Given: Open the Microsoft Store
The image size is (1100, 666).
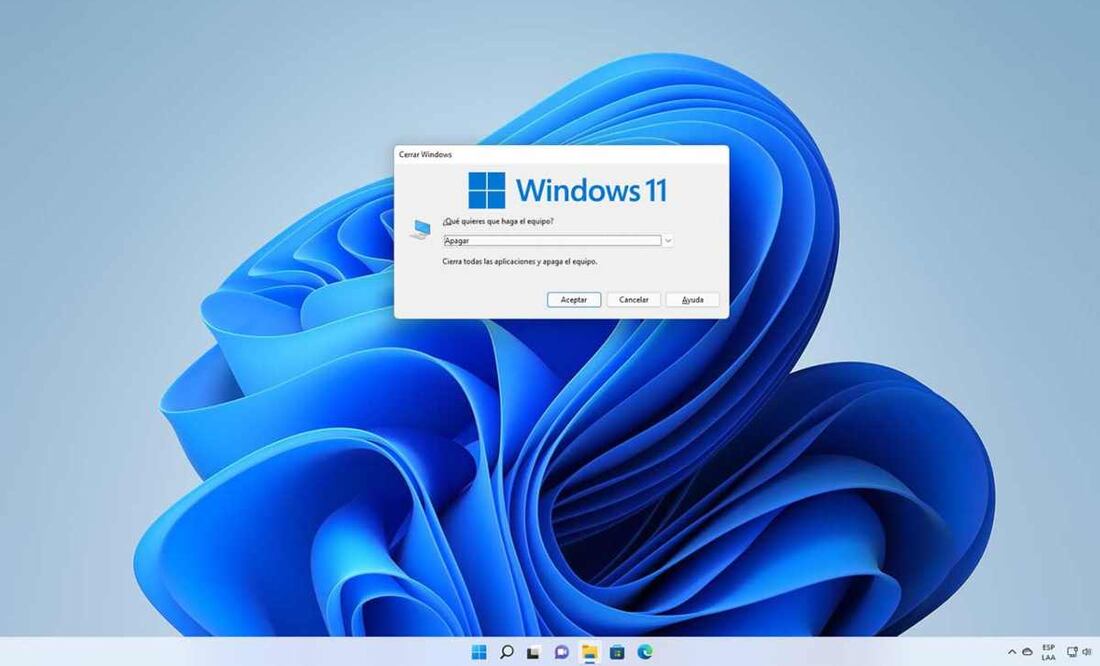Looking at the screenshot, I should [x=617, y=650].
